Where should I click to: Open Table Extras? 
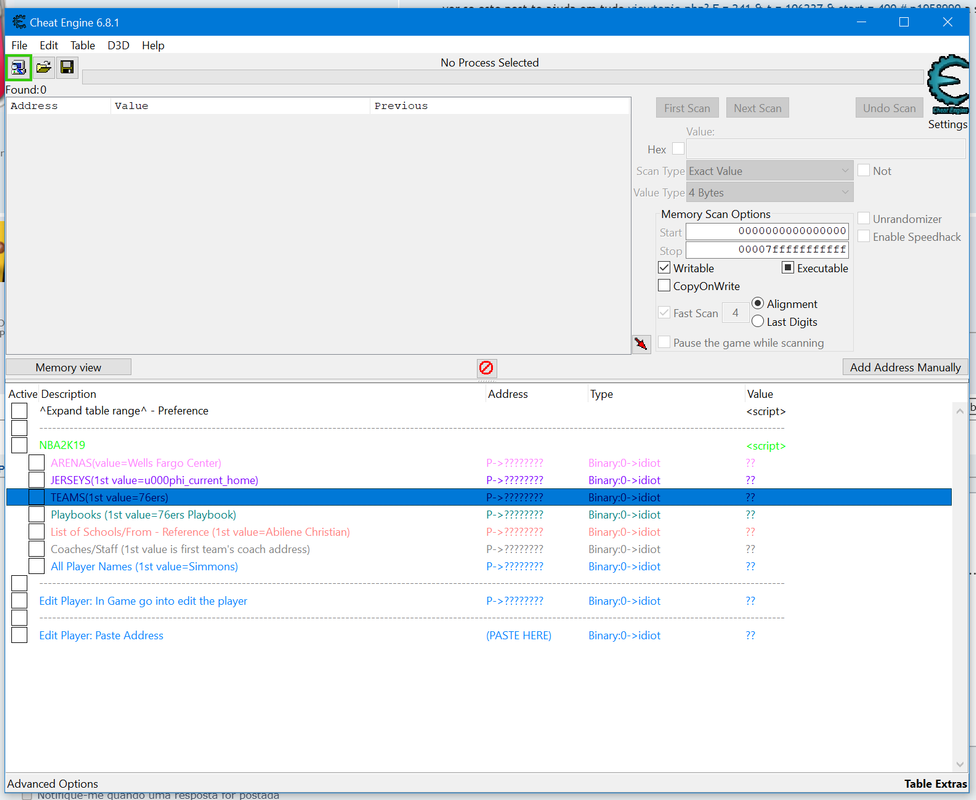pyautogui.click(x=936, y=784)
